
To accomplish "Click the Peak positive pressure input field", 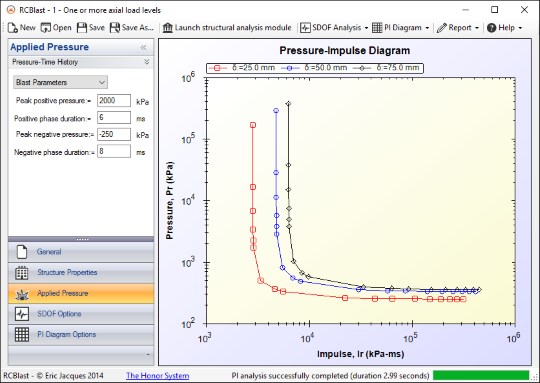I will click(x=114, y=101).
